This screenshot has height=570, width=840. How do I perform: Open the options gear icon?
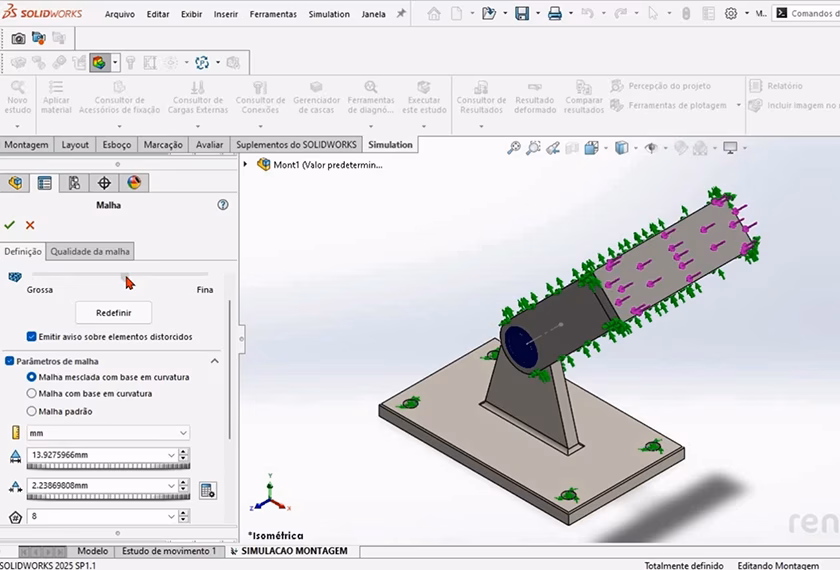pyautogui.click(x=731, y=14)
